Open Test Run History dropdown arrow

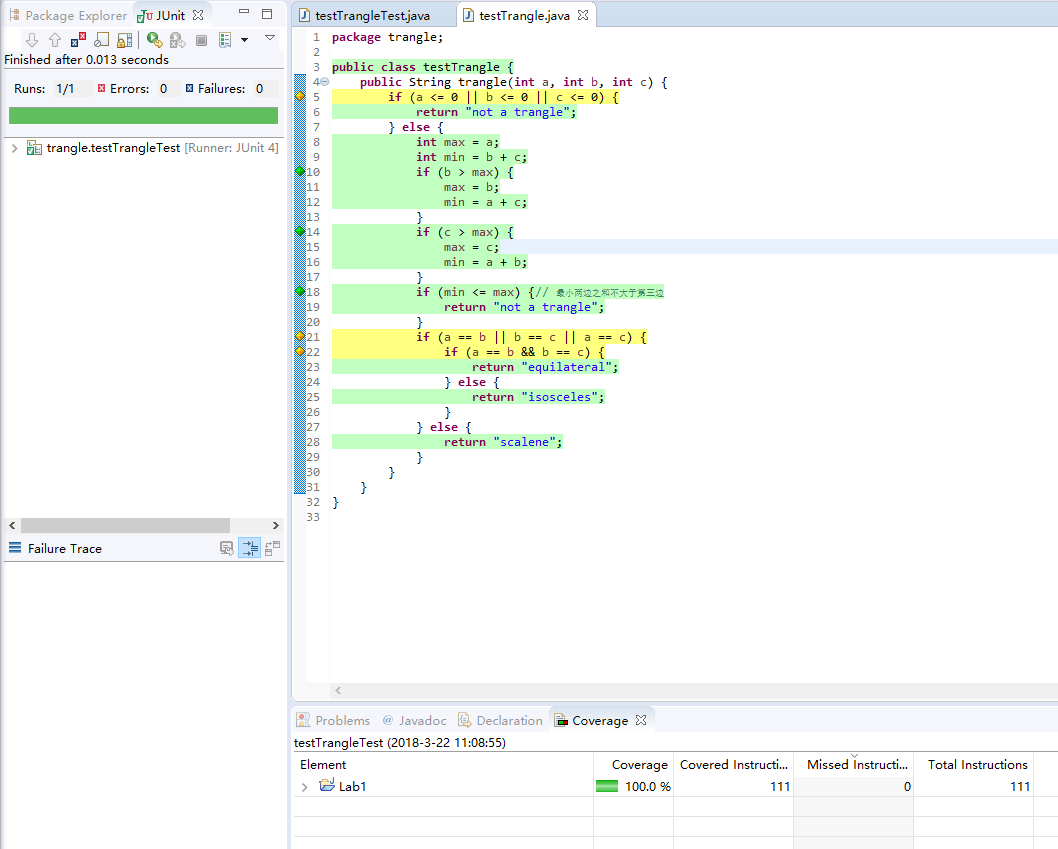[244, 40]
